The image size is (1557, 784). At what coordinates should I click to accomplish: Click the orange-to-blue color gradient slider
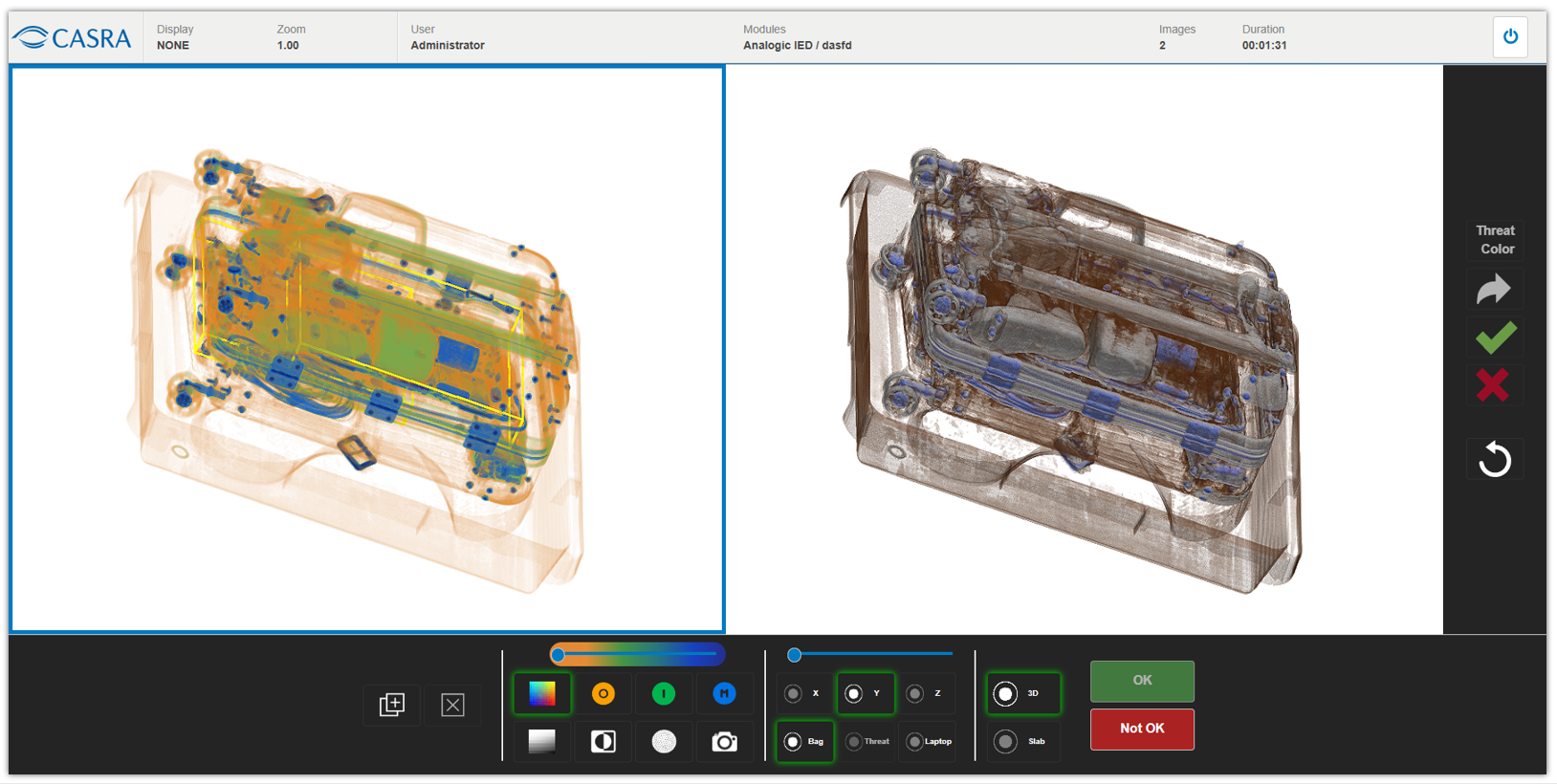[x=637, y=655]
